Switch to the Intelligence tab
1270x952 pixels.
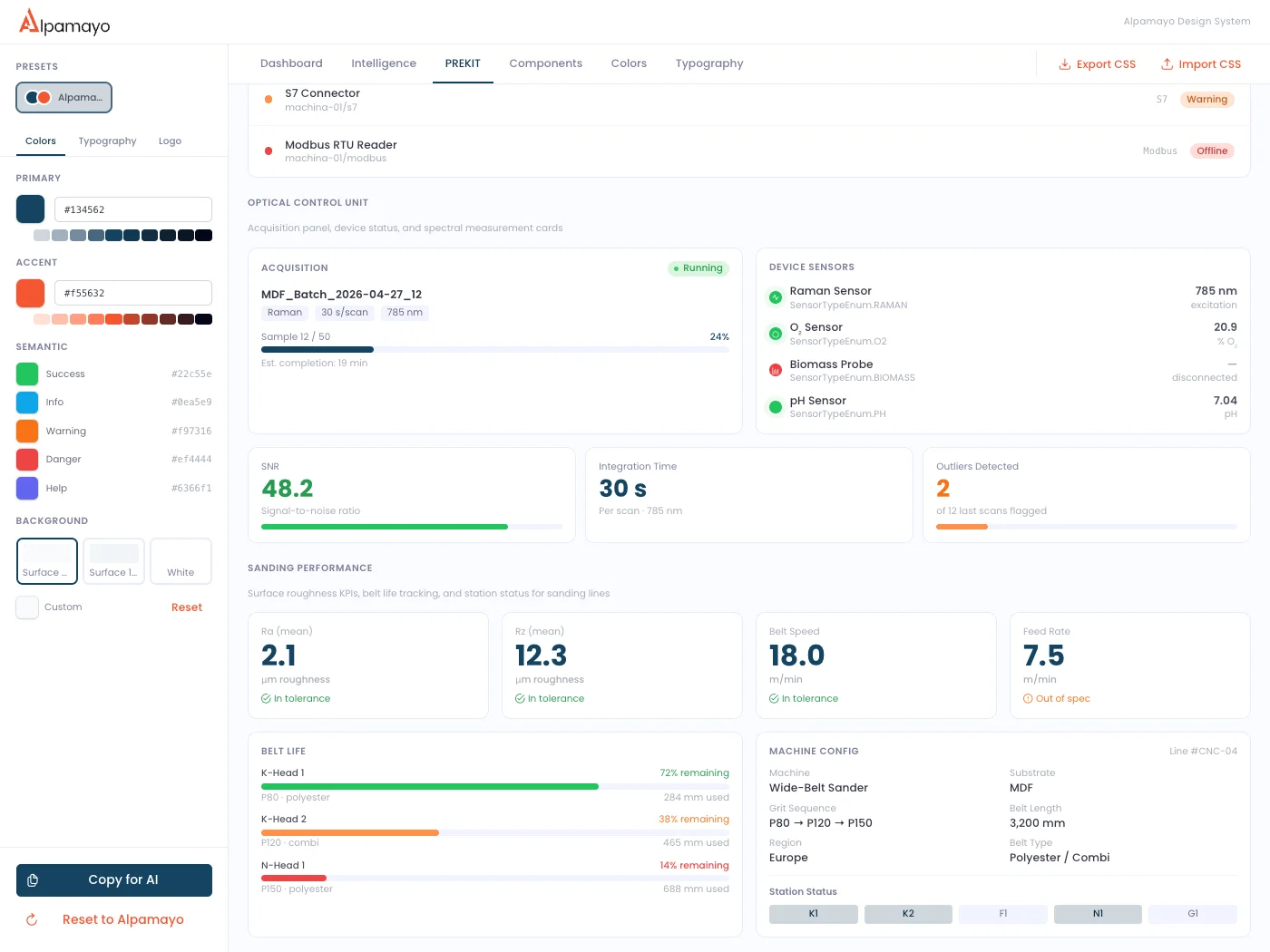pyautogui.click(x=384, y=63)
